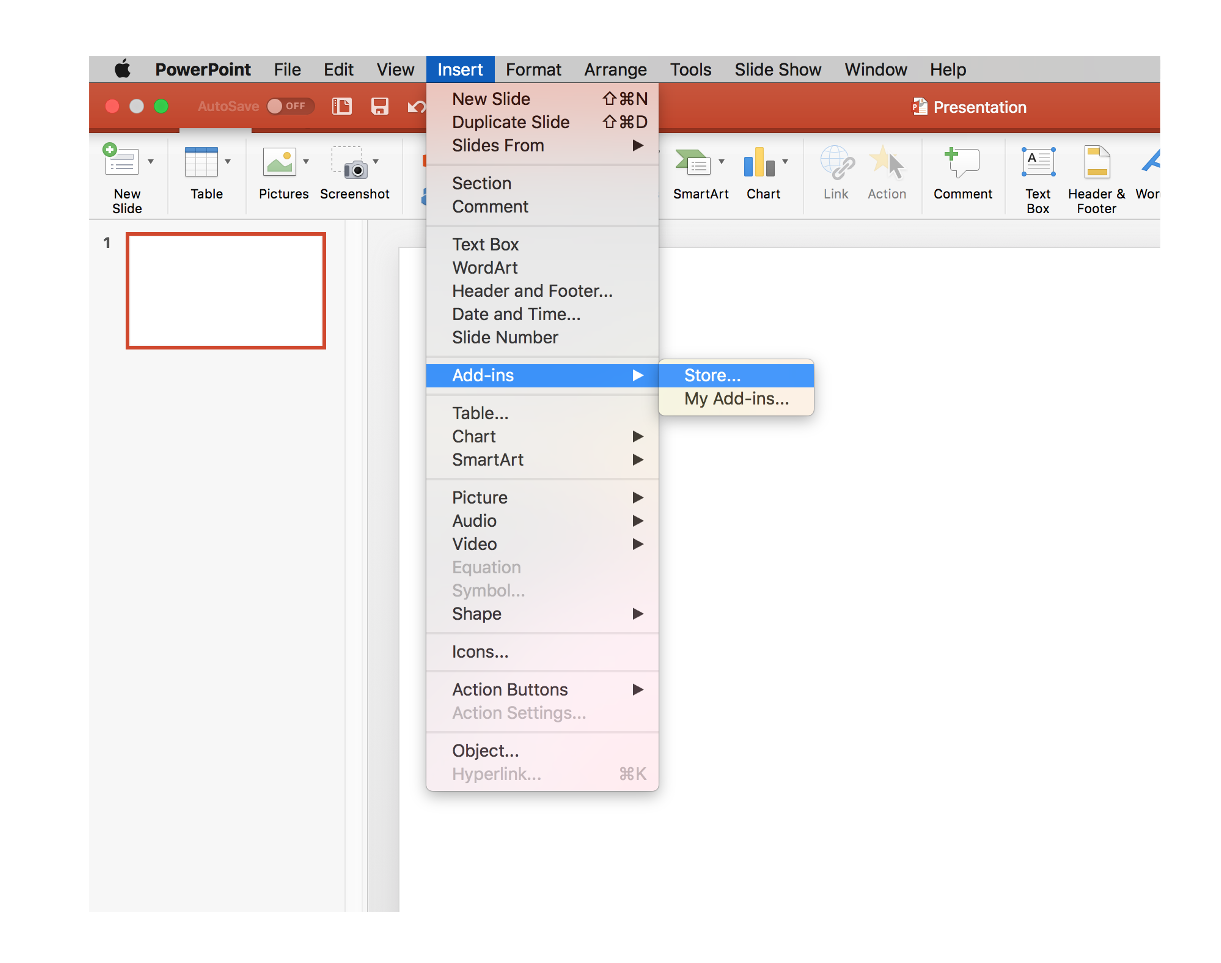Click the Link globe icon in the toolbar

[x=836, y=162]
